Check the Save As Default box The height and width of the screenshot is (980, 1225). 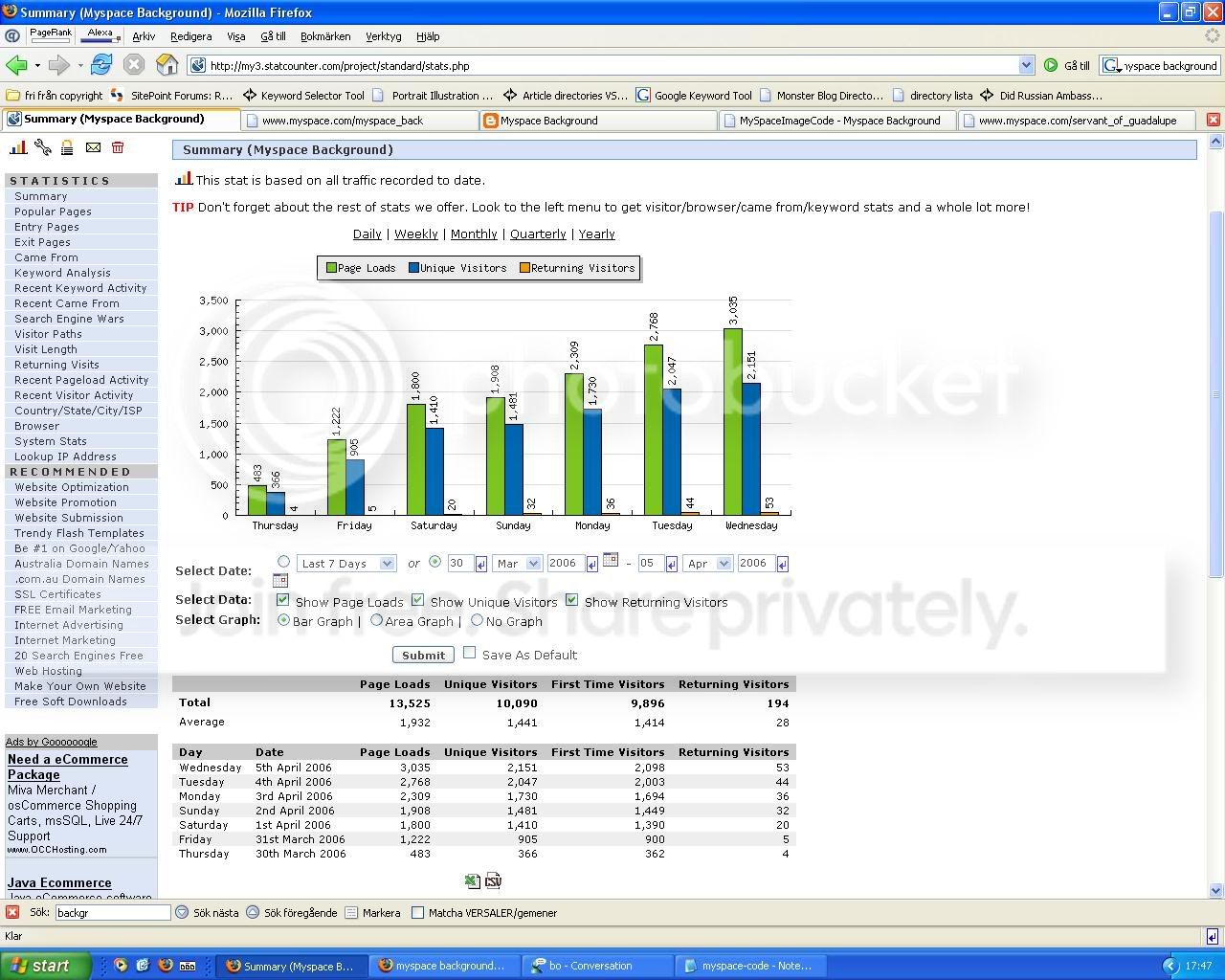[470, 653]
